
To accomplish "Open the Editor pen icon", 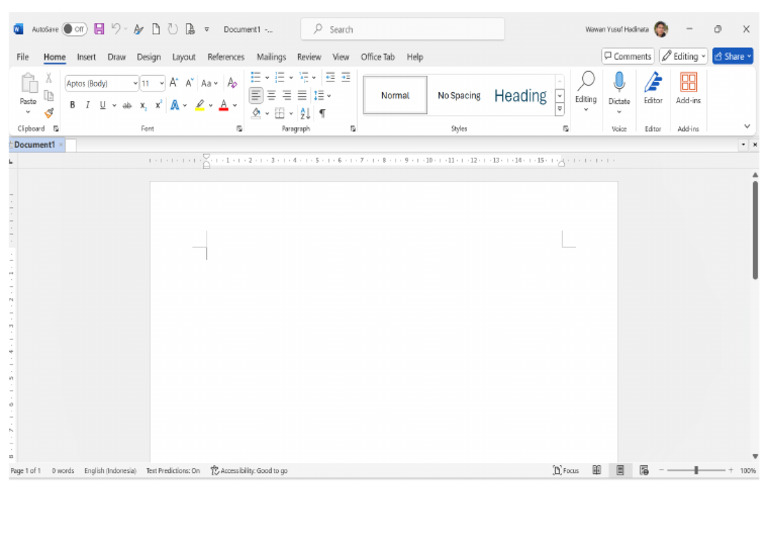I will (x=653, y=82).
